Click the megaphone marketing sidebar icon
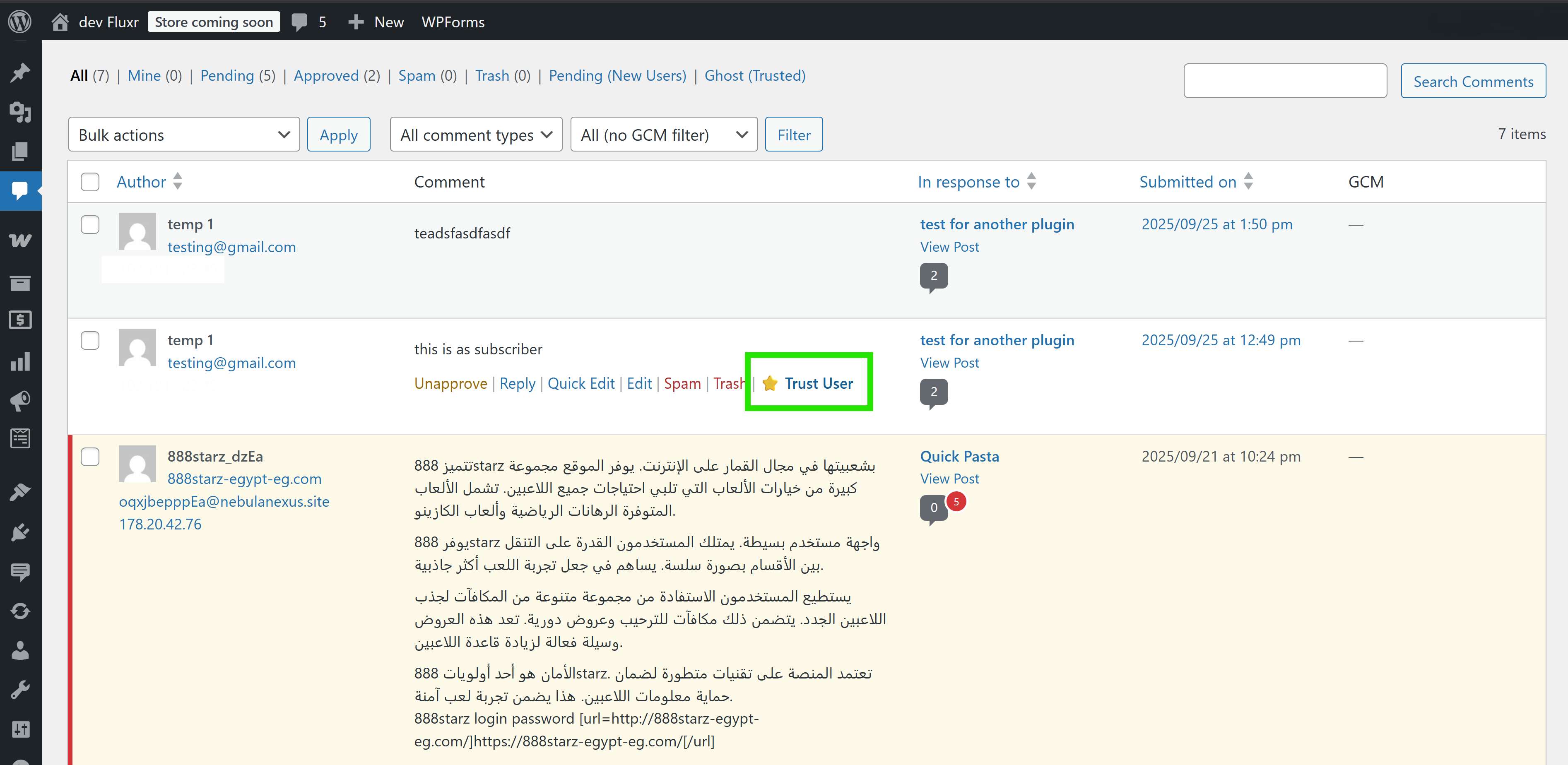 point(20,401)
